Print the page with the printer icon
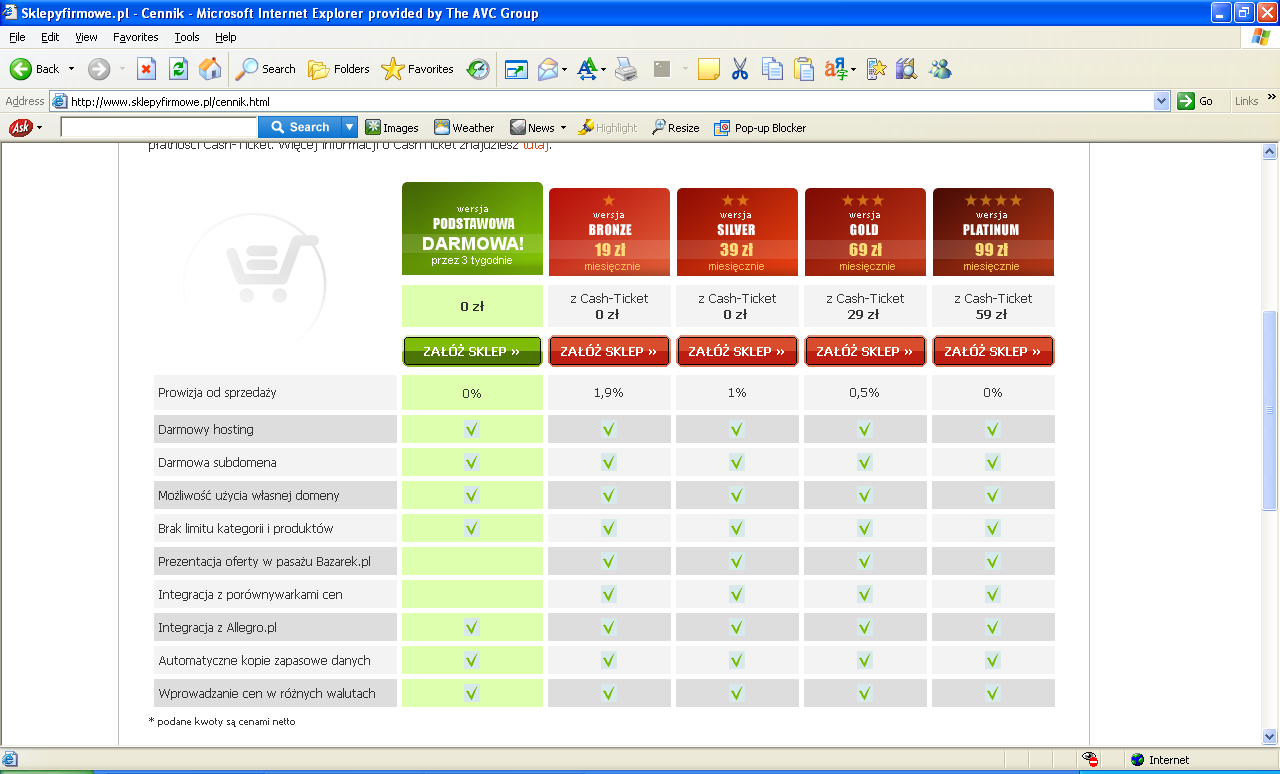Viewport: 1280px width, 774px height. [x=626, y=69]
